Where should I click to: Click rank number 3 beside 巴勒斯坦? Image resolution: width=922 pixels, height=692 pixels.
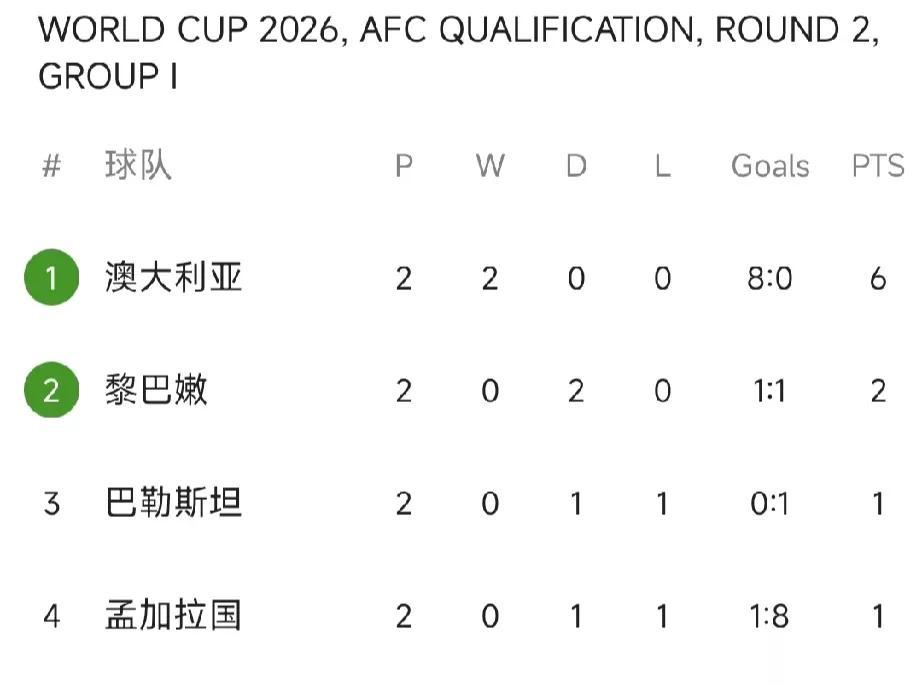[x=52, y=504]
